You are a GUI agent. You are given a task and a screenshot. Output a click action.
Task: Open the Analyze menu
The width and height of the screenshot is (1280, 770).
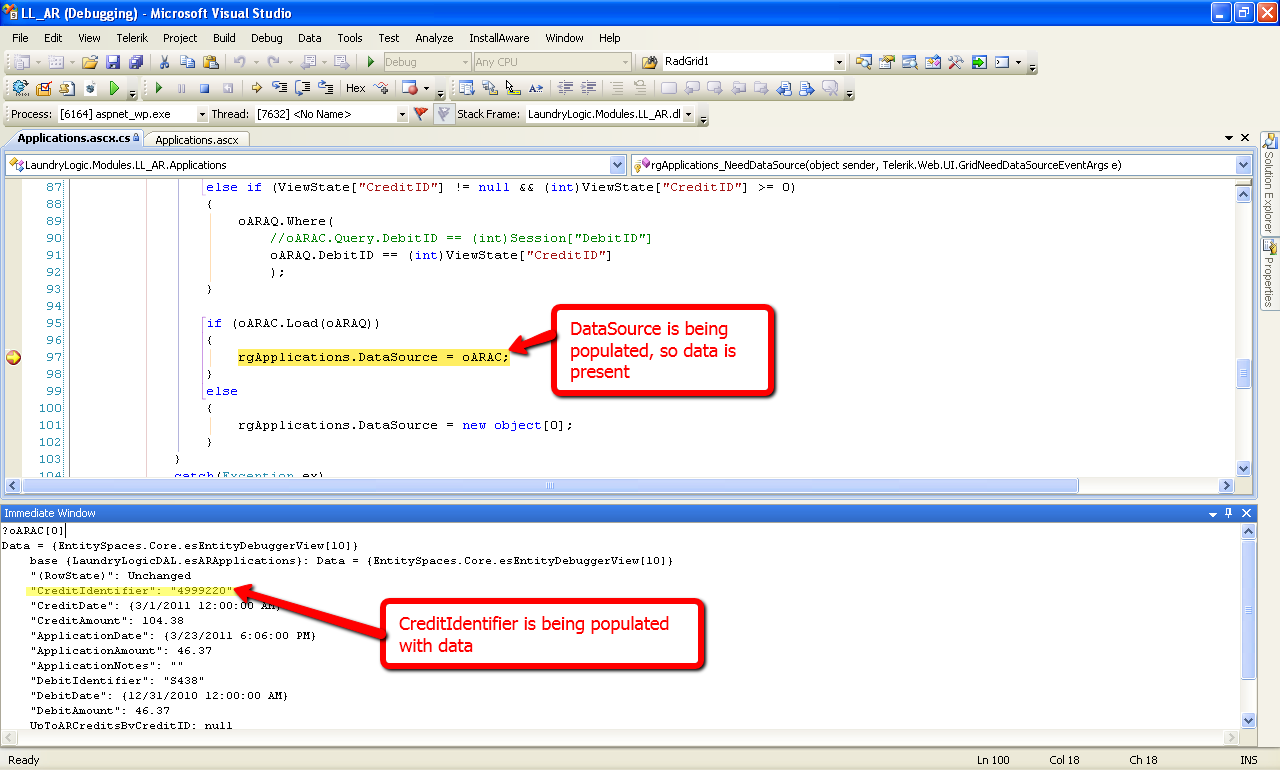coord(434,38)
